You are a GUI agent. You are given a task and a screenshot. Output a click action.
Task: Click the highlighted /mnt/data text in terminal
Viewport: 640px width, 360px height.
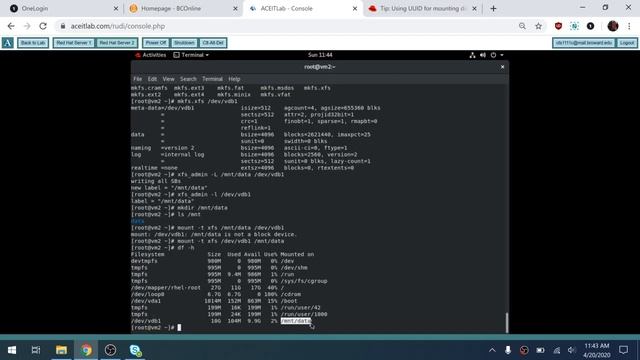(x=296, y=321)
